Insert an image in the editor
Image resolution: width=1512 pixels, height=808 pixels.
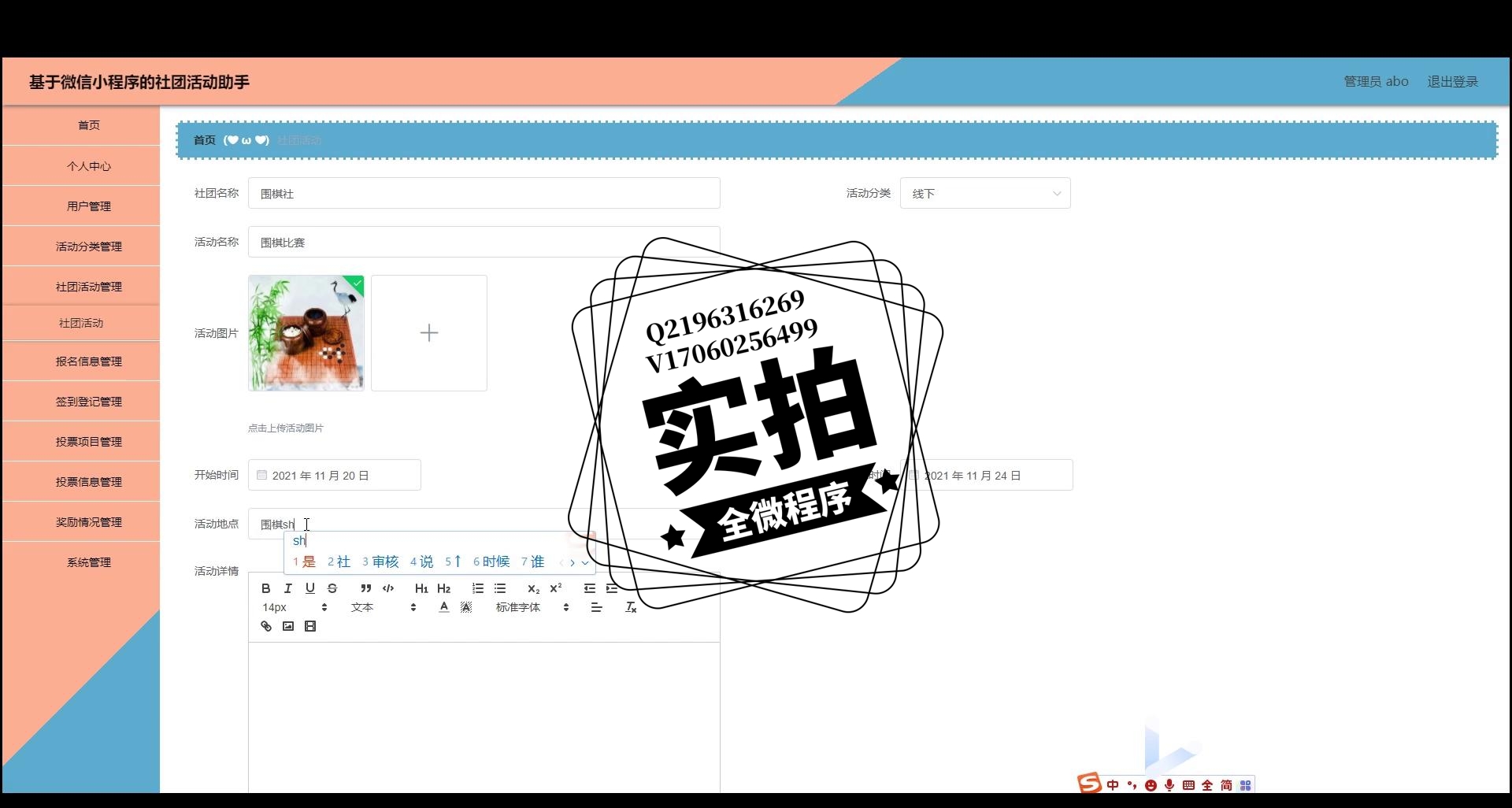tap(288, 626)
